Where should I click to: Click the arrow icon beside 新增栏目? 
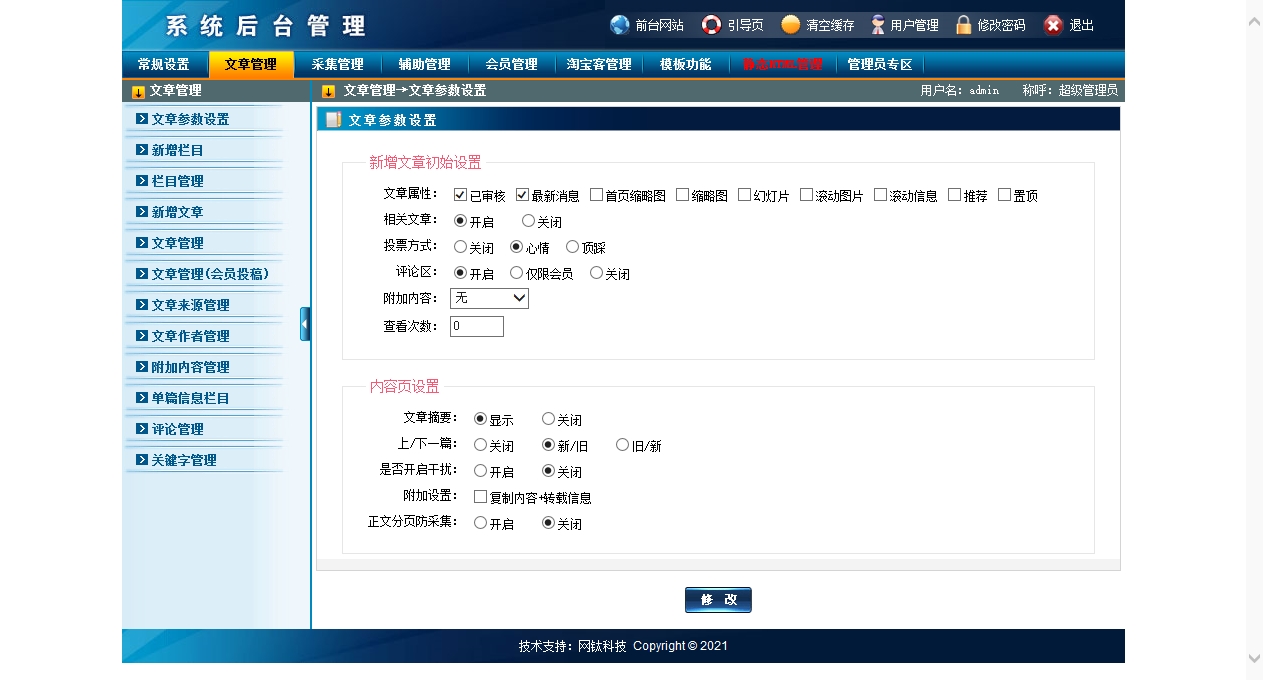click(142, 150)
